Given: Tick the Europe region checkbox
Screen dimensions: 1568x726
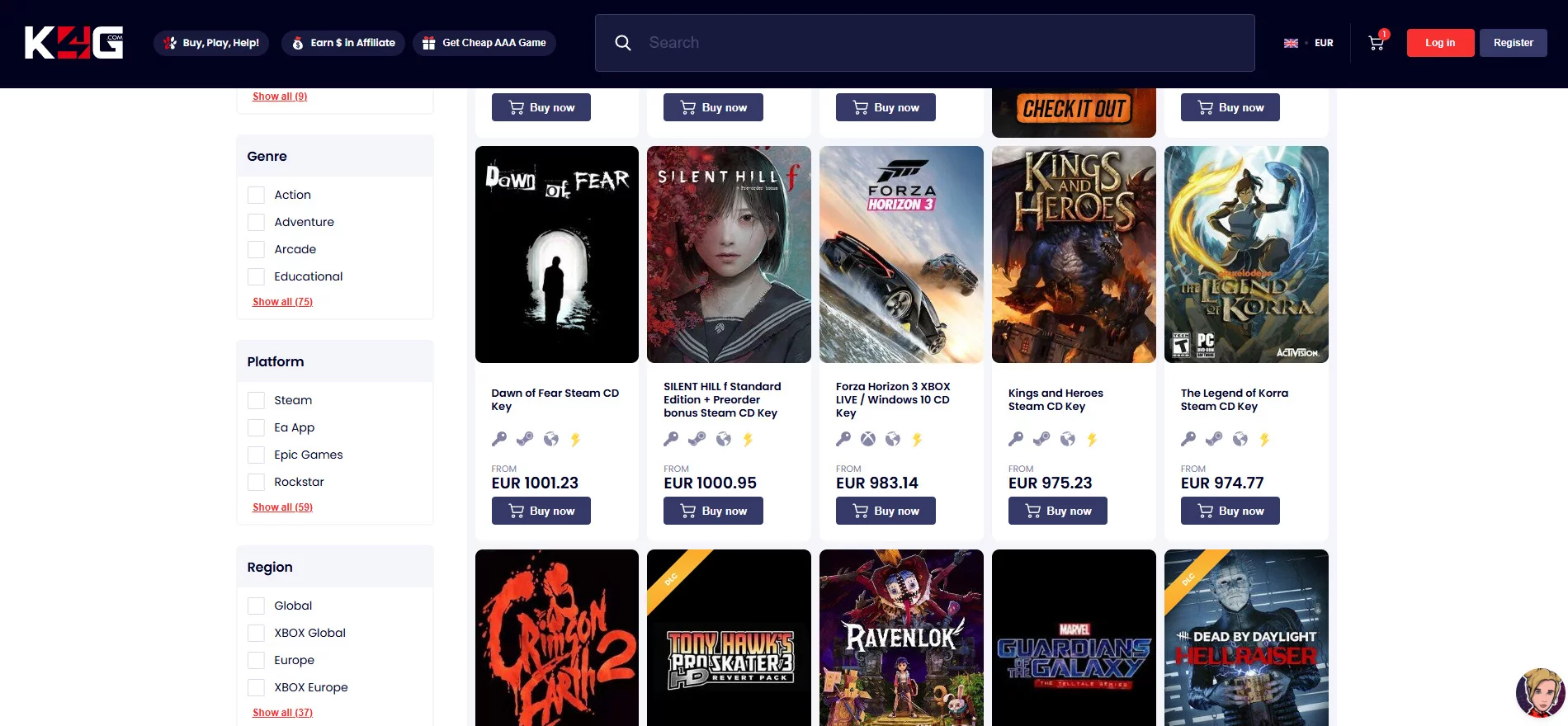Looking at the screenshot, I should 256,660.
